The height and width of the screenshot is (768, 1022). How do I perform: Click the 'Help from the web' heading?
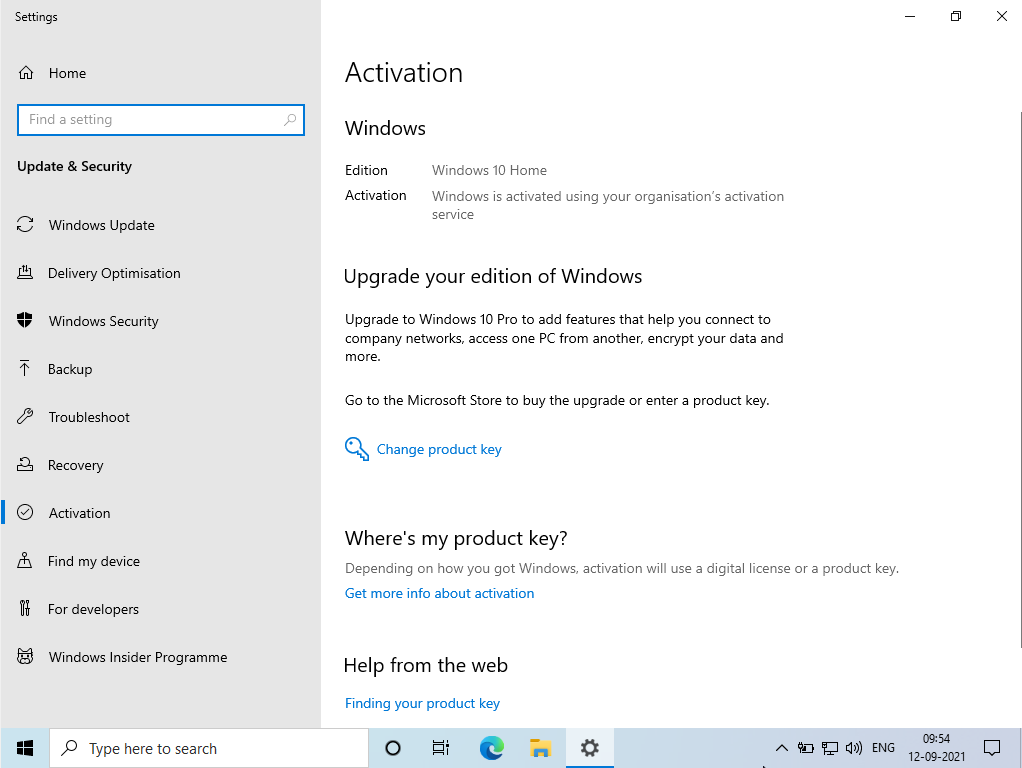[x=425, y=665]
